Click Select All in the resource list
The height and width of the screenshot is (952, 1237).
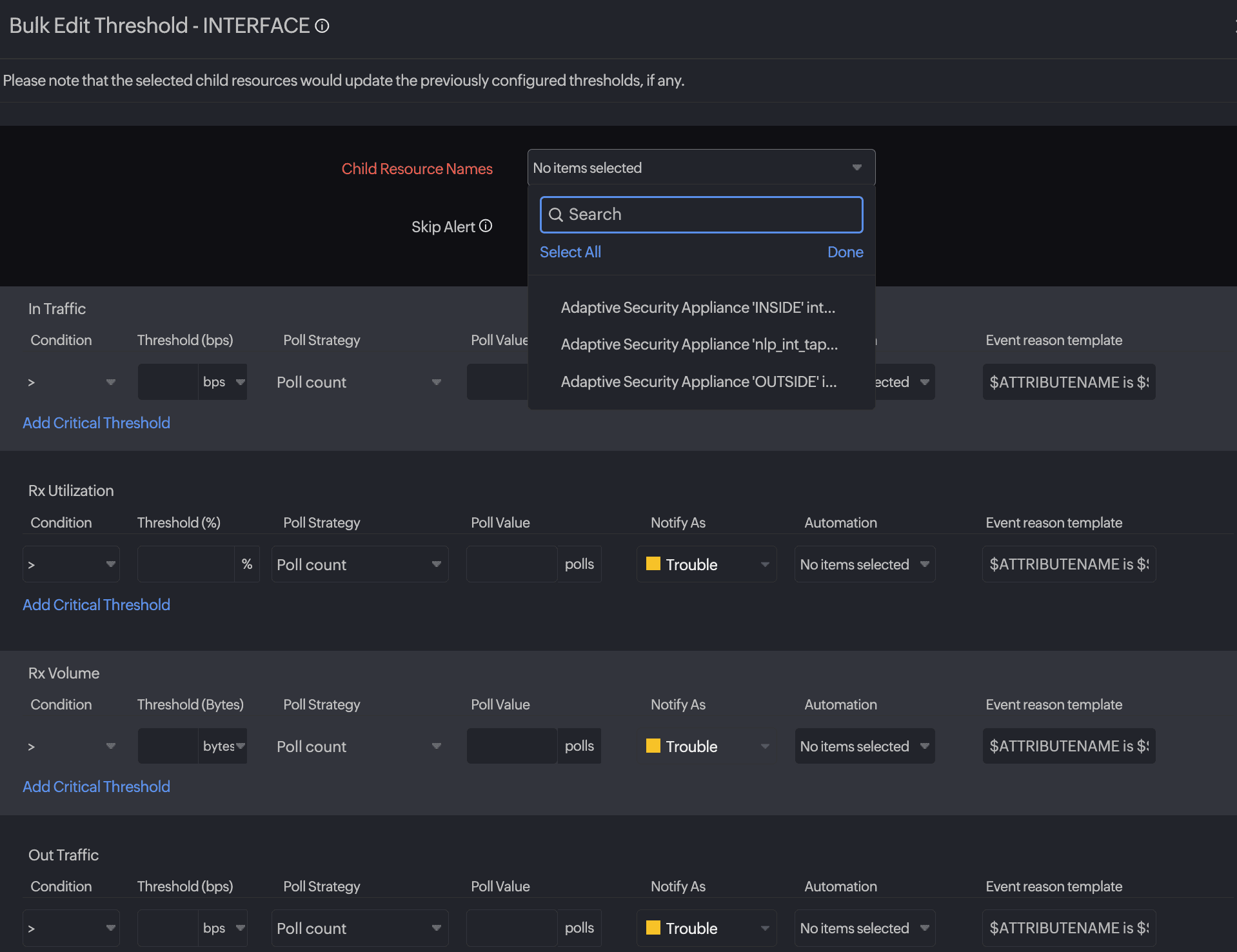pos(570,252)
